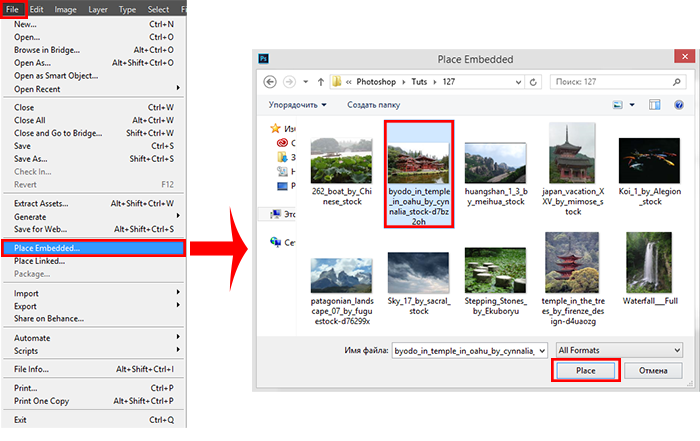Open the Select menu

158,9
